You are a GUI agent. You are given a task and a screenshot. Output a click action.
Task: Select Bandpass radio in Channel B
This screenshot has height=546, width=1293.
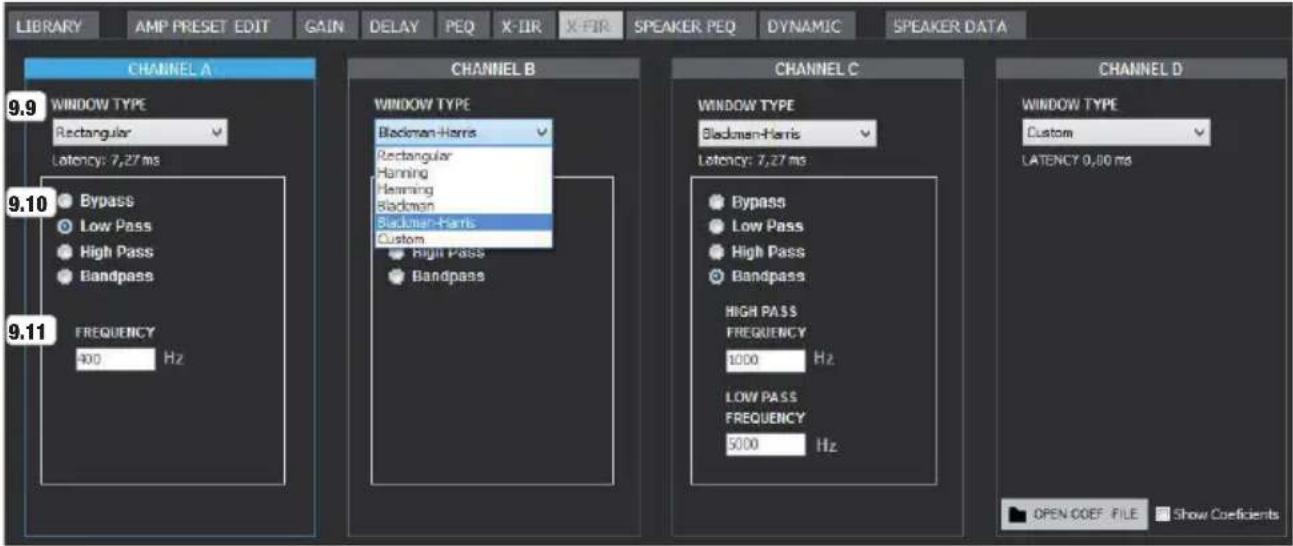click(396, 276)
